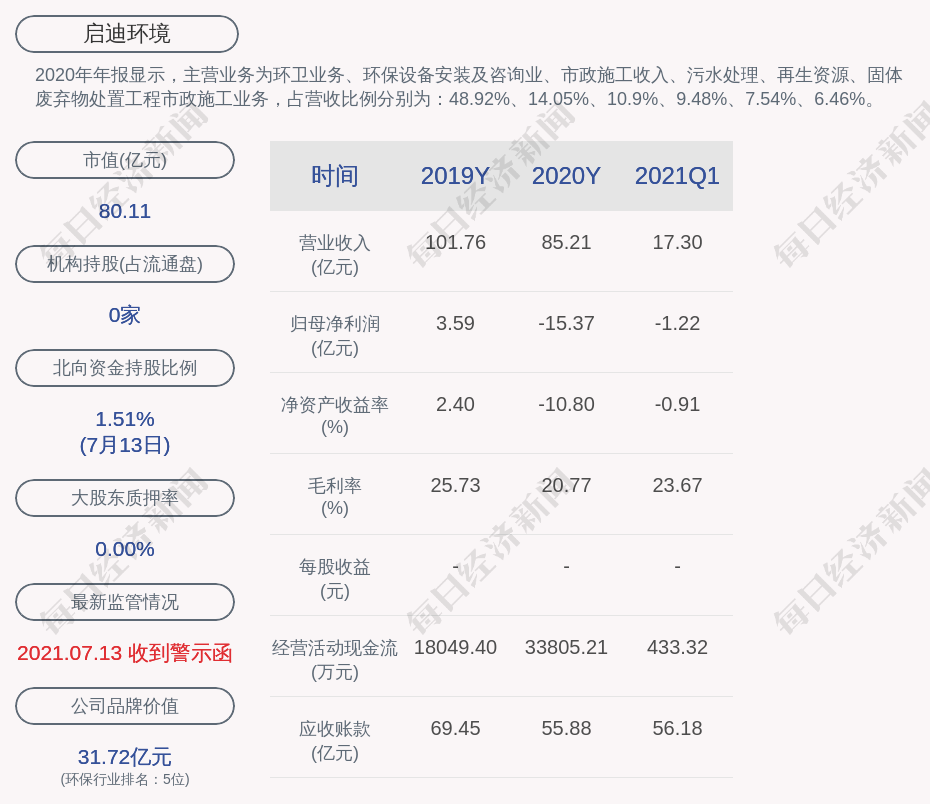Select the 0家 institutional holdings value
The image size is (930, 804).
coord(125,315)
